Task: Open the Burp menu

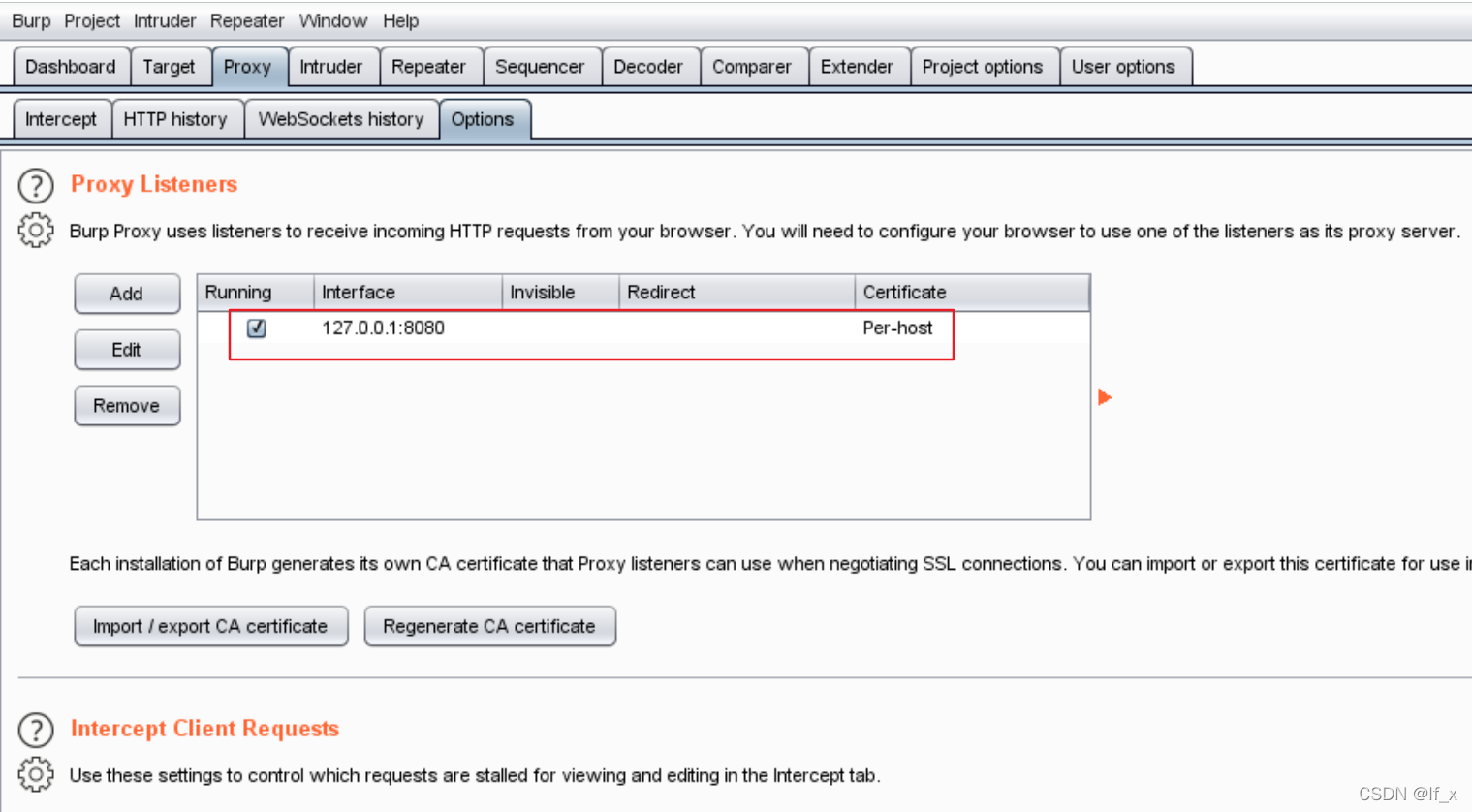Action: (x=31, y=20)
